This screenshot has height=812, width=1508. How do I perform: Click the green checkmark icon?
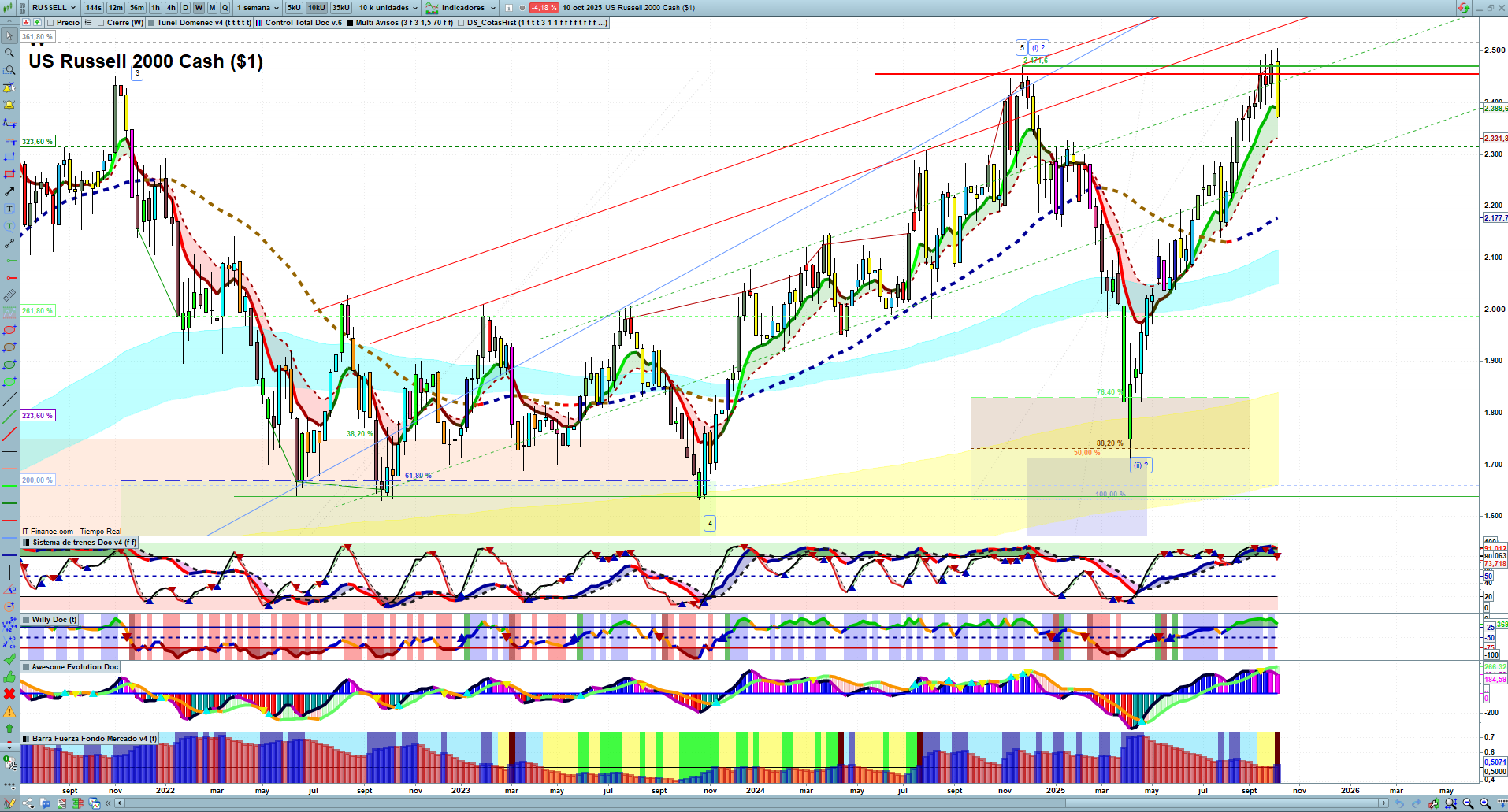9,659
